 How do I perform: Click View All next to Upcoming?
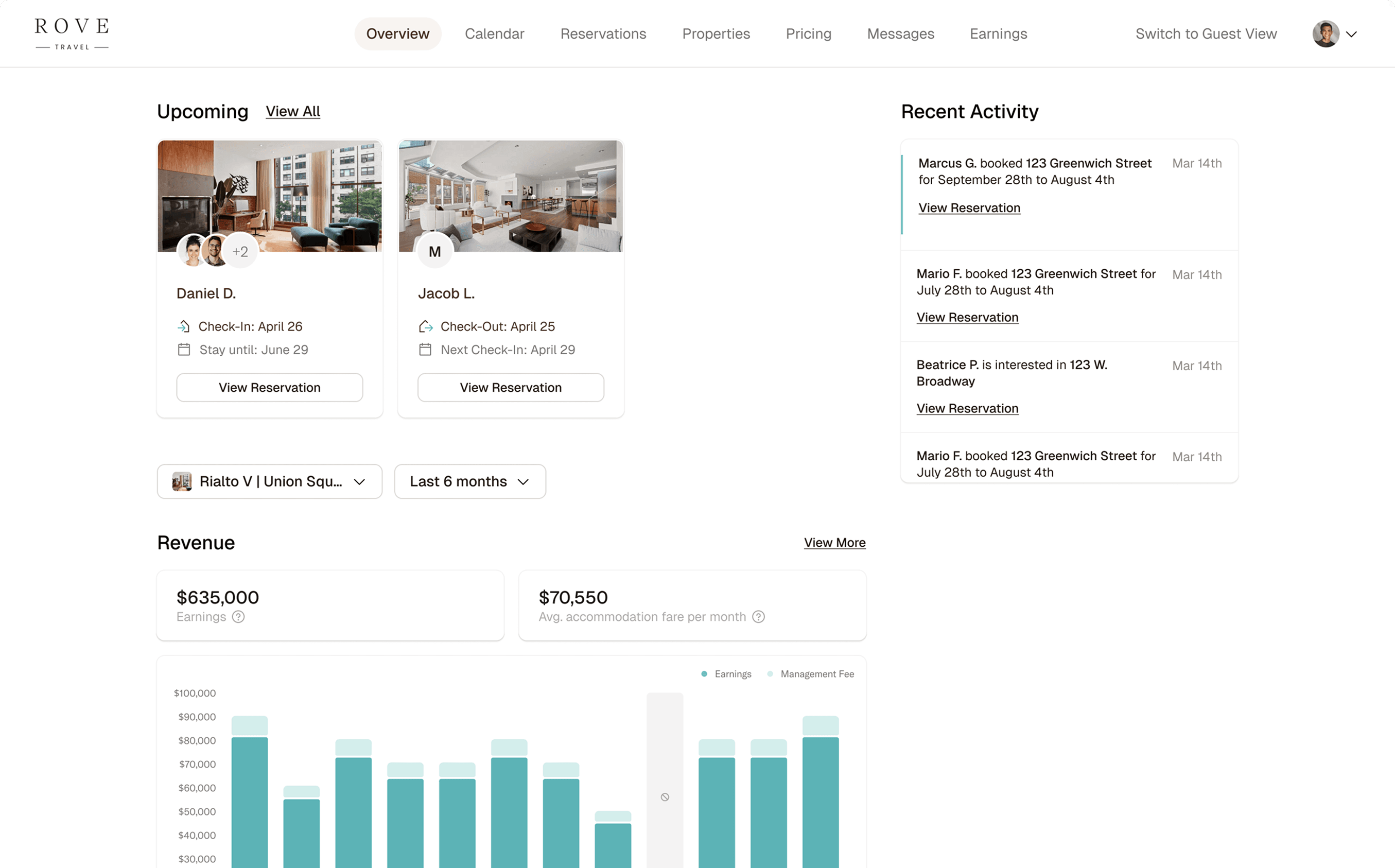pos(293,111)
